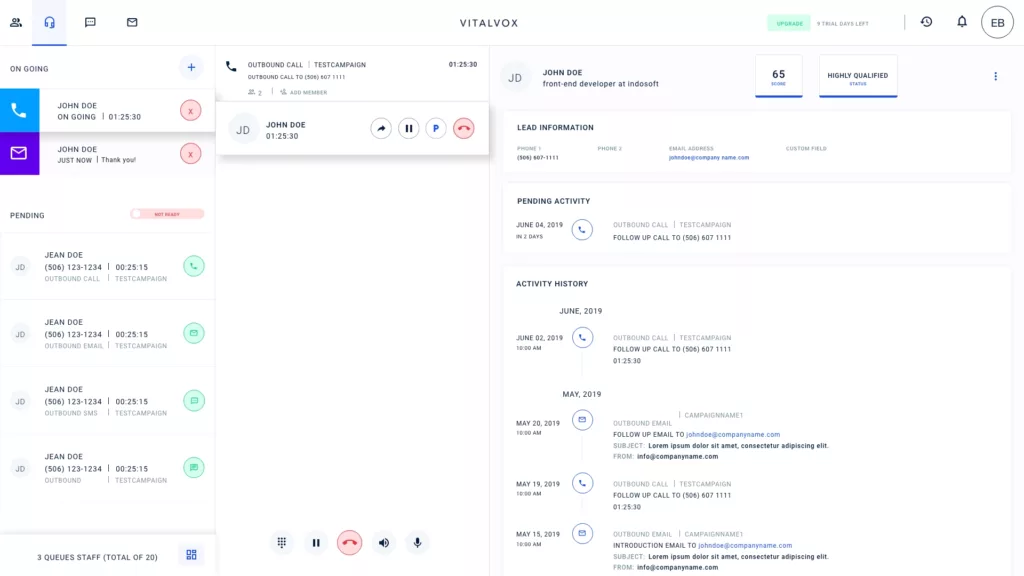The height and width of the screenshot is (576, 1024).
Task: Toggle the NOT READY status switch
Action: 167,215
